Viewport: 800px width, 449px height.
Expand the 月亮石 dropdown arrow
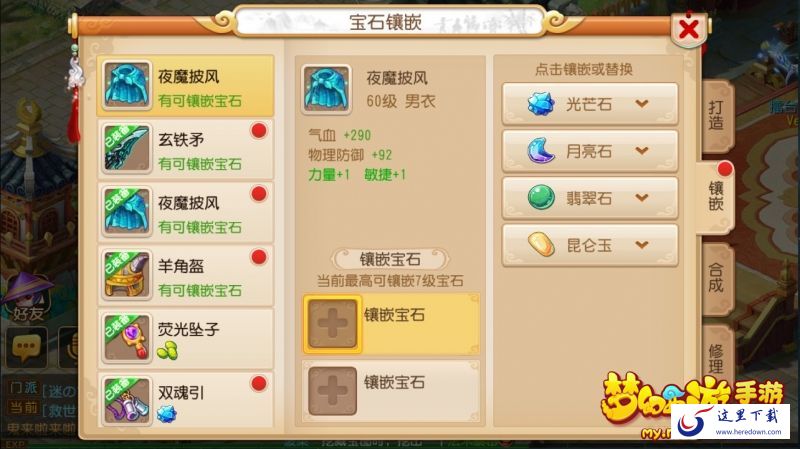pos(642,151)
